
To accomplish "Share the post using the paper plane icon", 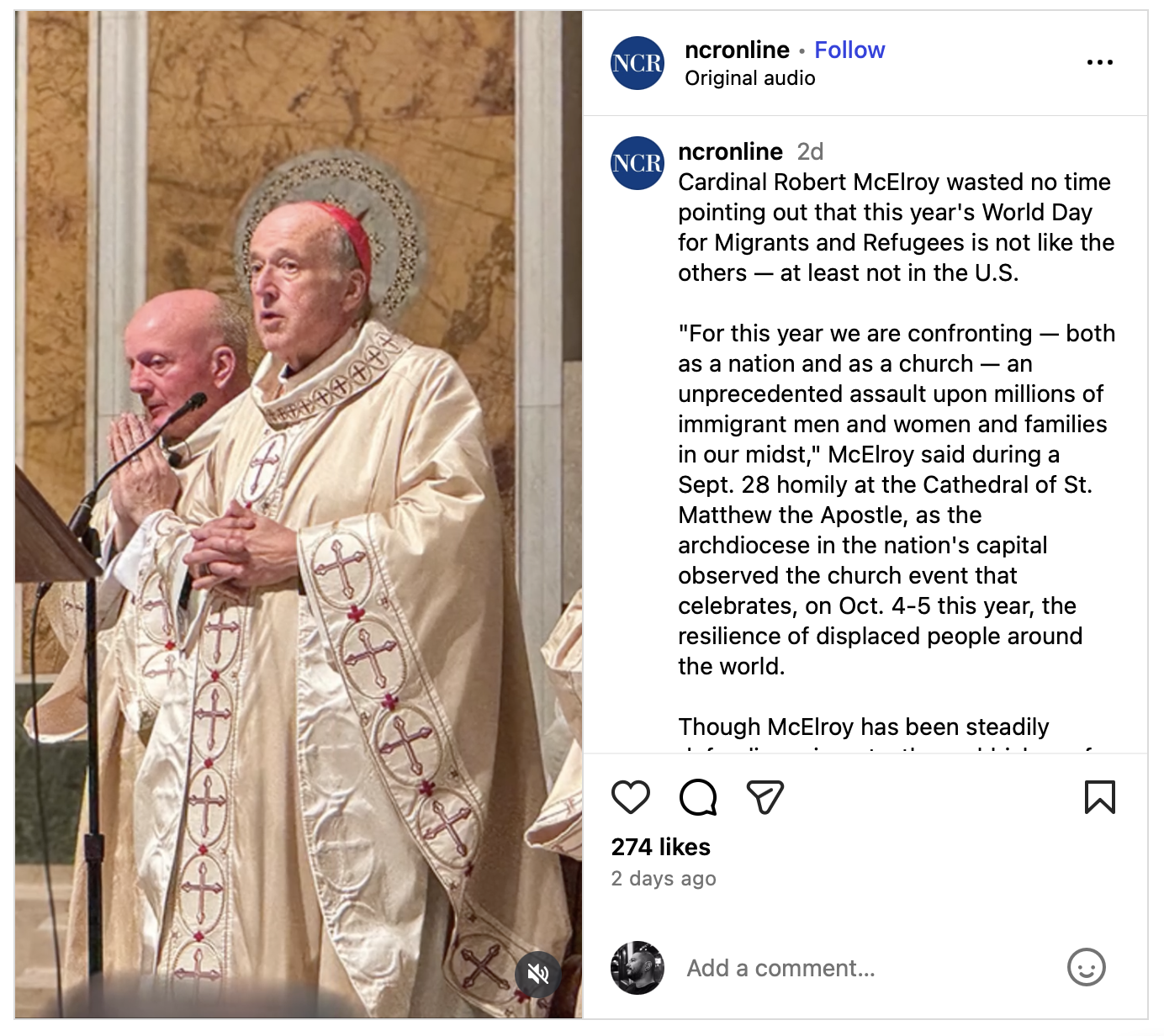I will pyautogui.click(x=765, y=797).
